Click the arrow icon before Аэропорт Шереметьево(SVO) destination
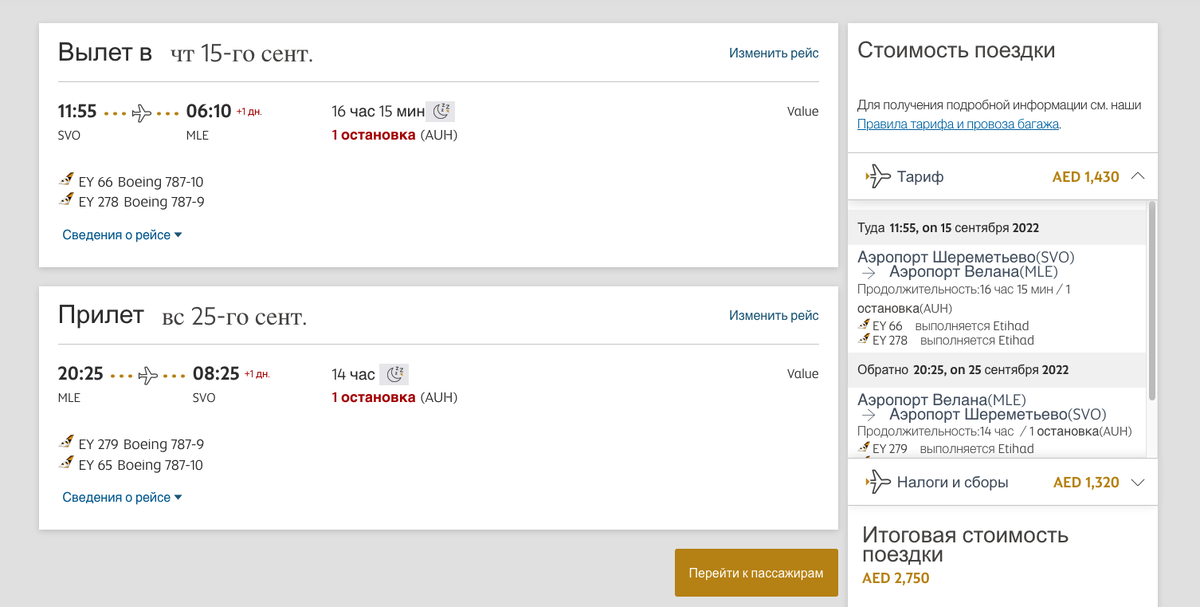Image resolution: width=1200 pixels, height=607 pixels. pyautogui.click(x=868, y=415)
